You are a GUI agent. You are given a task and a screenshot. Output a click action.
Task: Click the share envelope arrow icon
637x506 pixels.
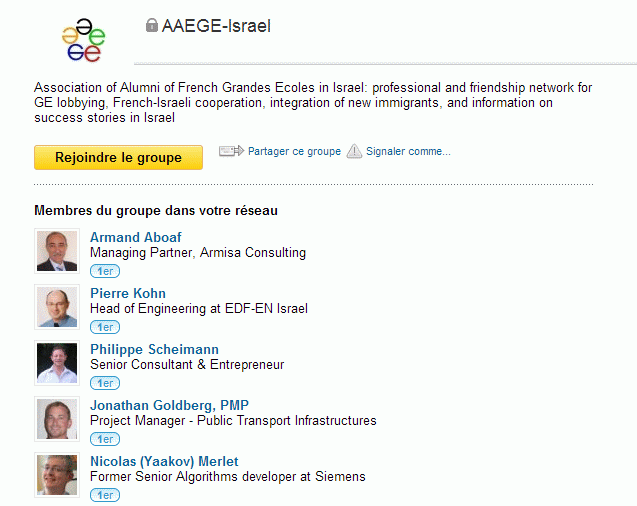tap(231, 151)
